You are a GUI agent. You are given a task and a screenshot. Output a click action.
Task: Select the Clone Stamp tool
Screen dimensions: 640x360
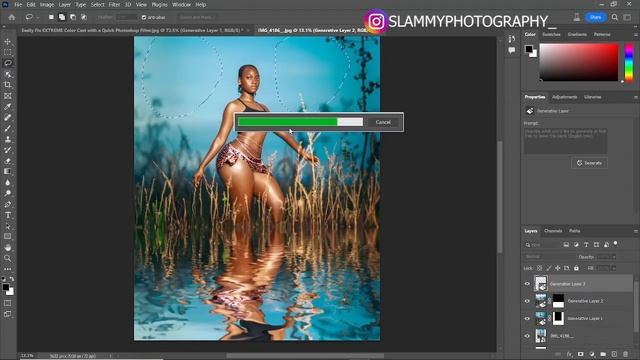tap(8, 139)
